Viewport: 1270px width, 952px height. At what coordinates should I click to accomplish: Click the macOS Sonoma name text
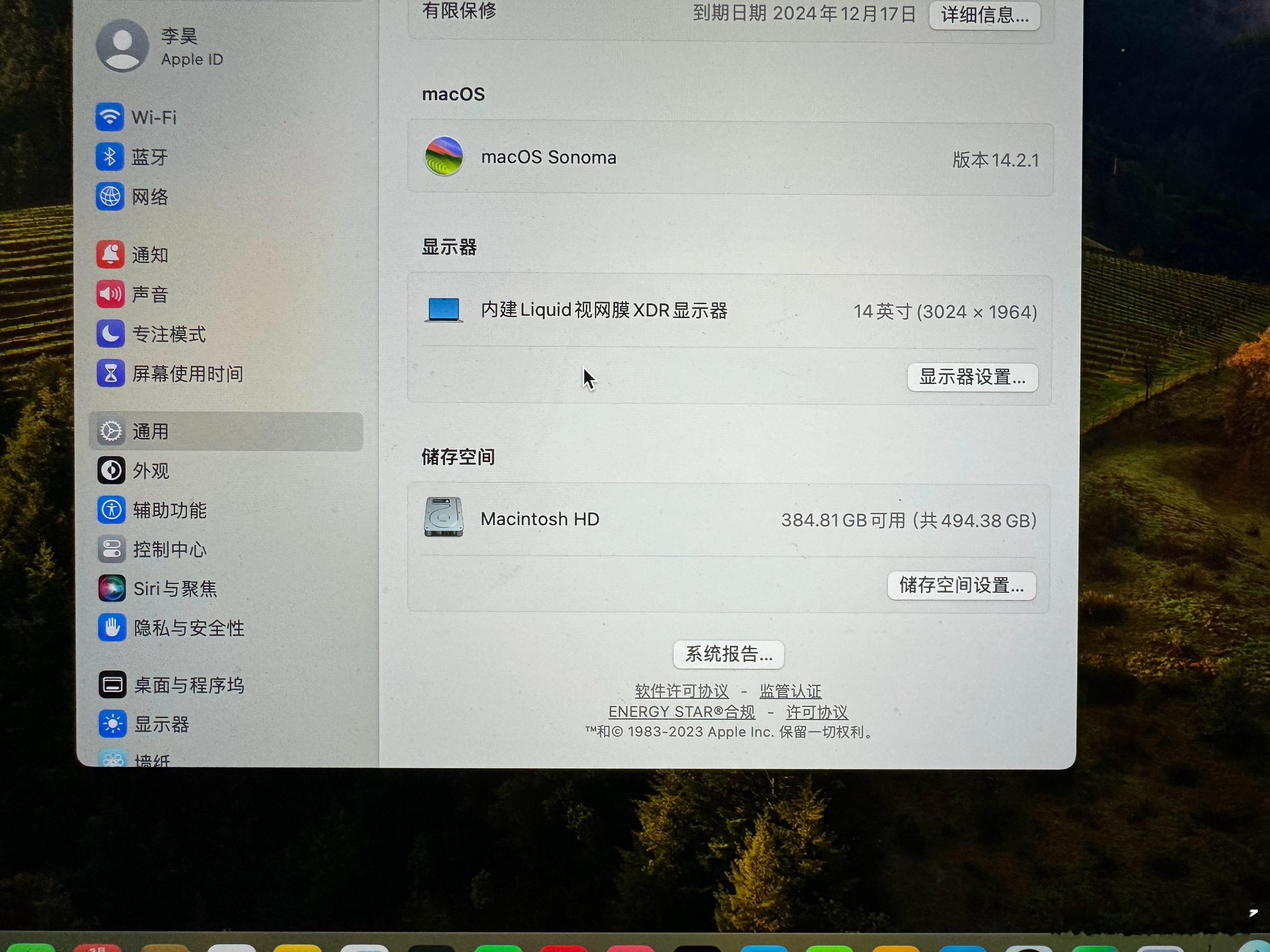pyautogui.click(x=549, y=157)
